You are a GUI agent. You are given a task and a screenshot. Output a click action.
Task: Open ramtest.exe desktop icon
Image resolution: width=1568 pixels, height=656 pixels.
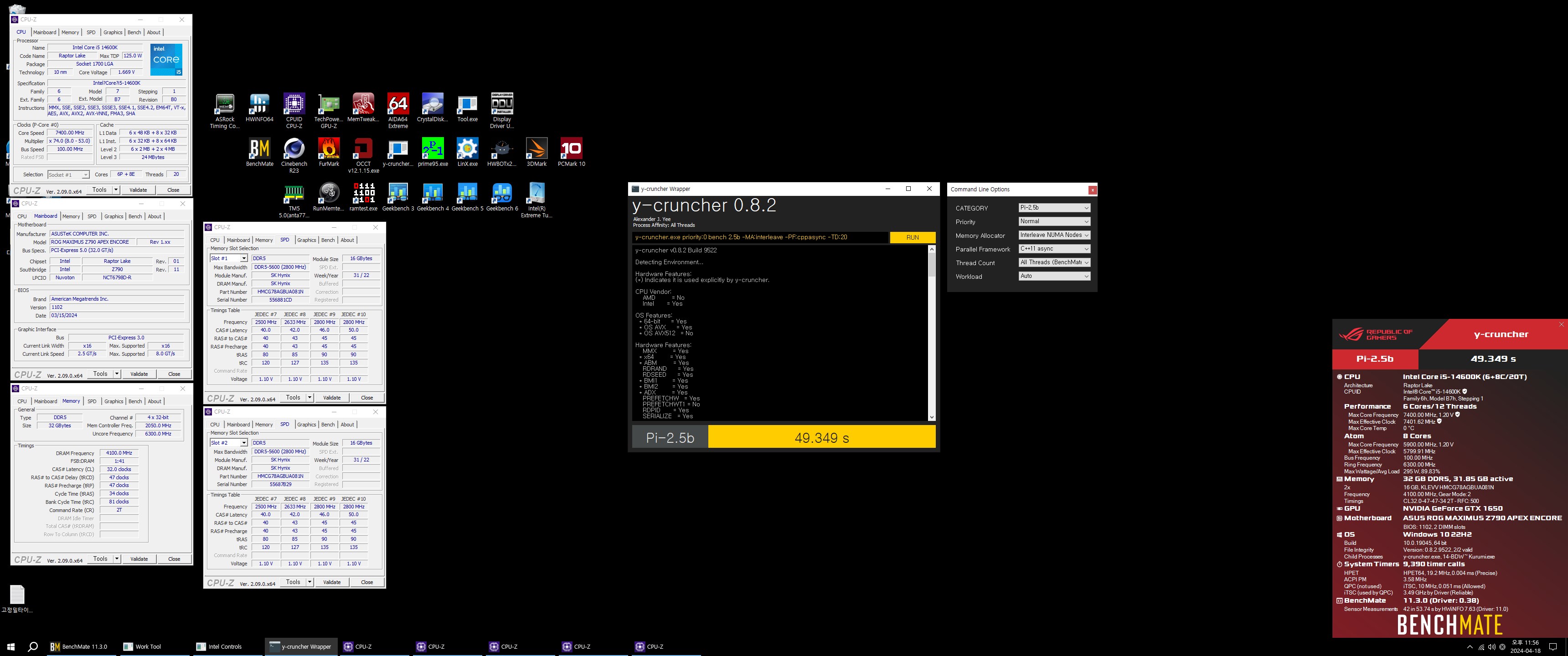[363, 197]
